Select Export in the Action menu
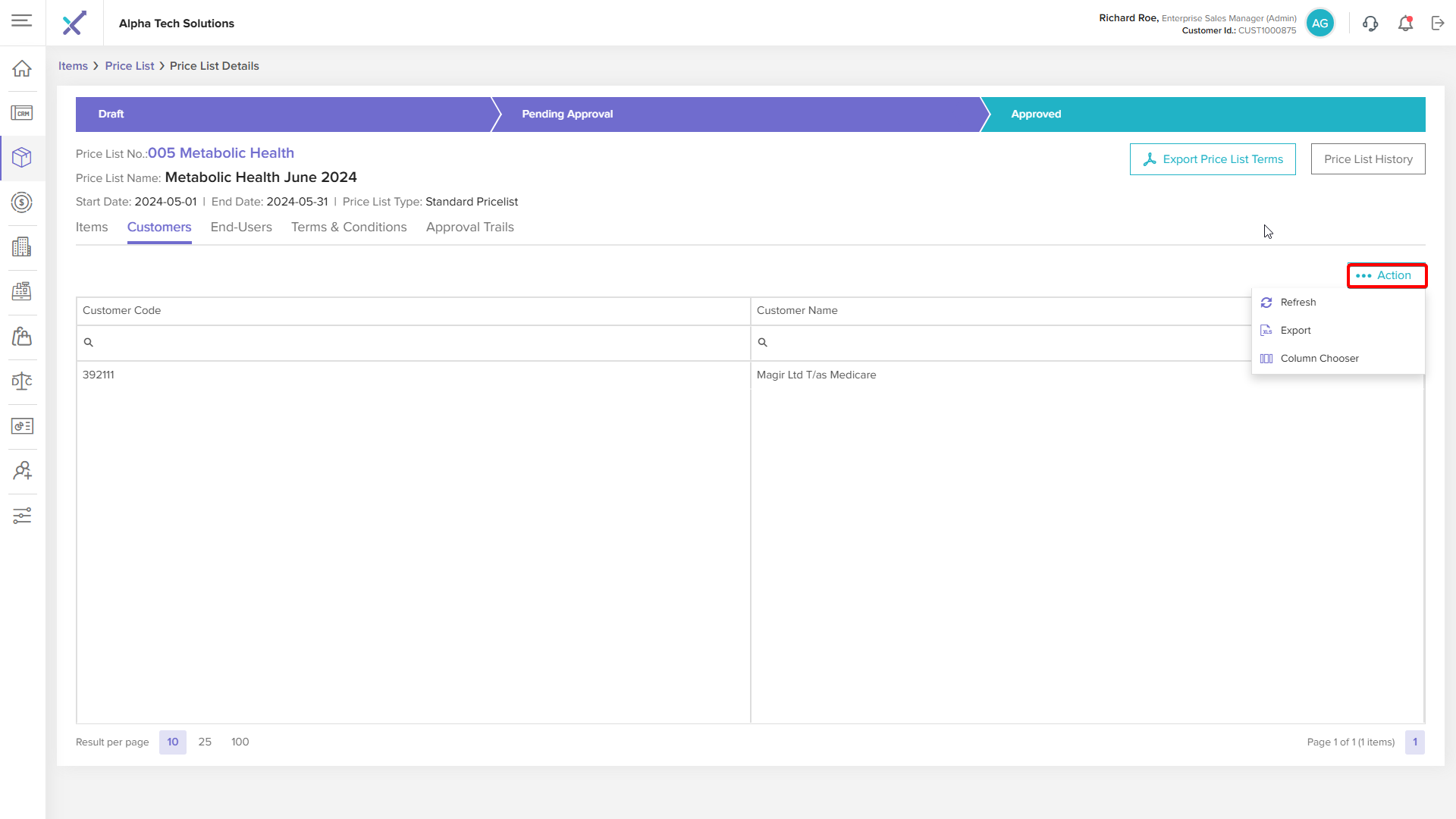The height and width of the screenshot is (819, 1456). [1295, 330]
